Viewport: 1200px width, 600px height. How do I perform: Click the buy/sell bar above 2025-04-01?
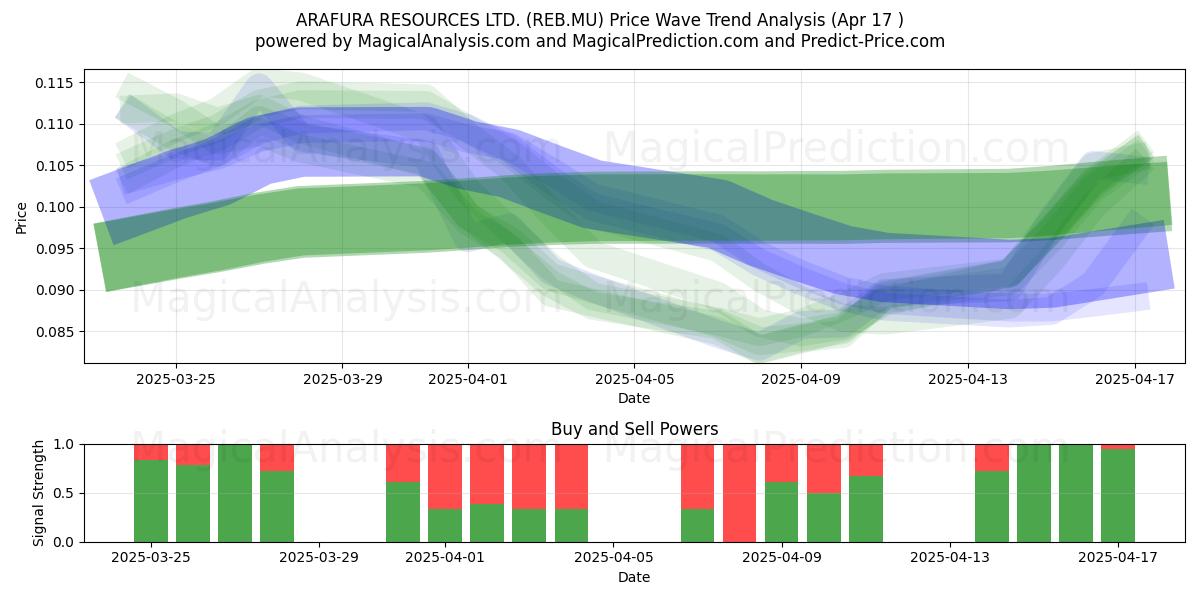point(445,493)
